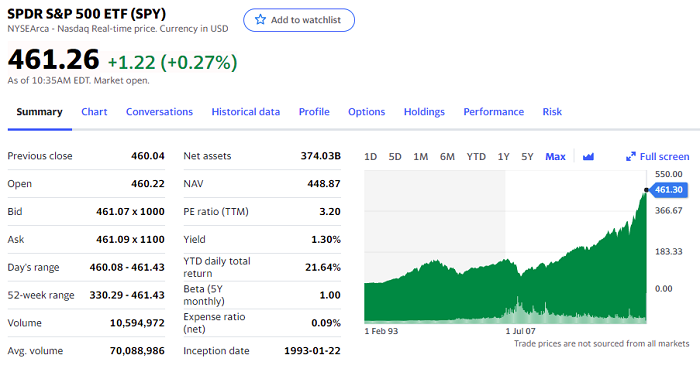Click Expense ratio value 0.09%
The width and height of the screenshot is (700, 372).
326,323
